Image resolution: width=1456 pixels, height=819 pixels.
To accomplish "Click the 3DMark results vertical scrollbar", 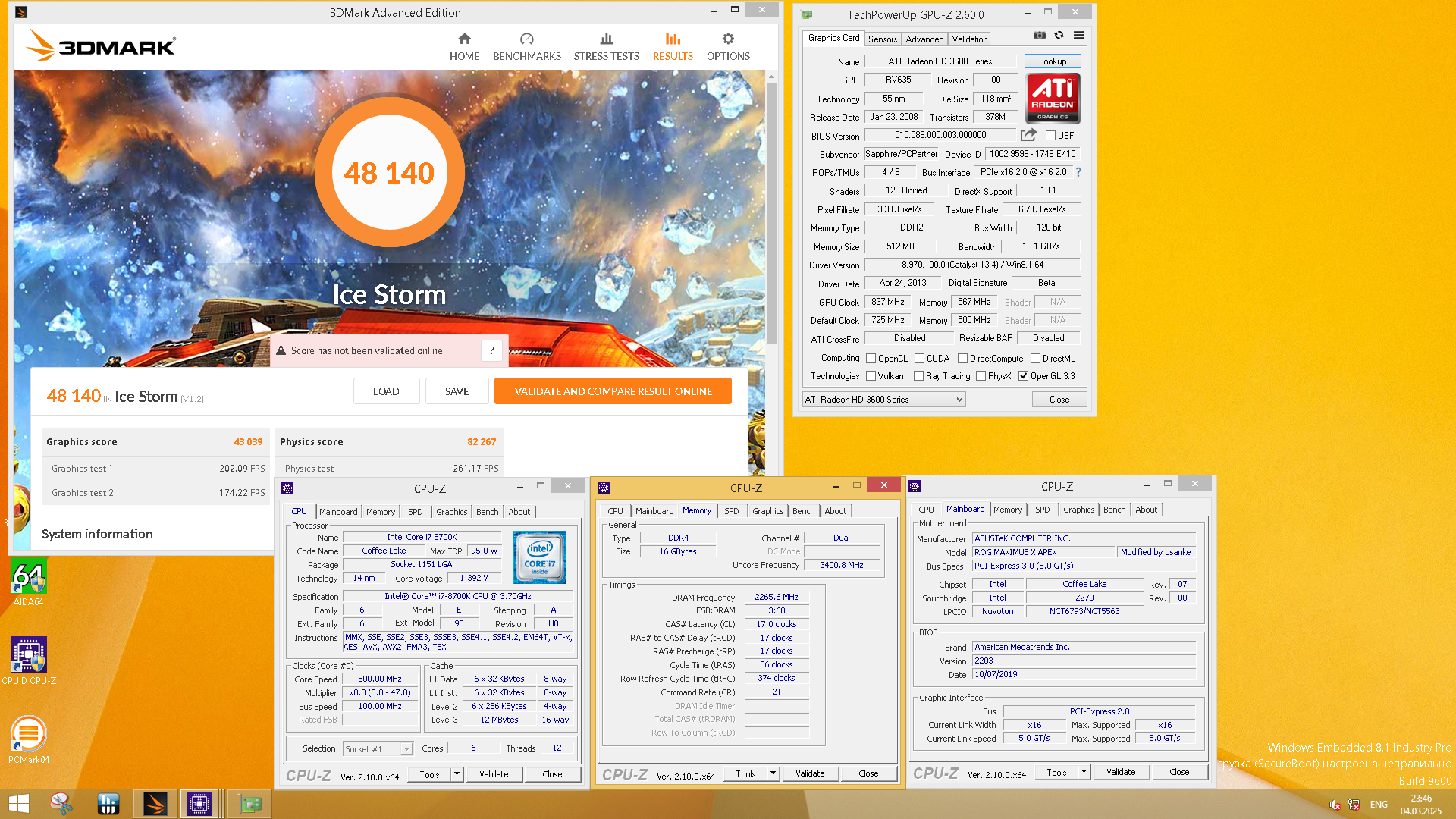I will pos(771,212).
